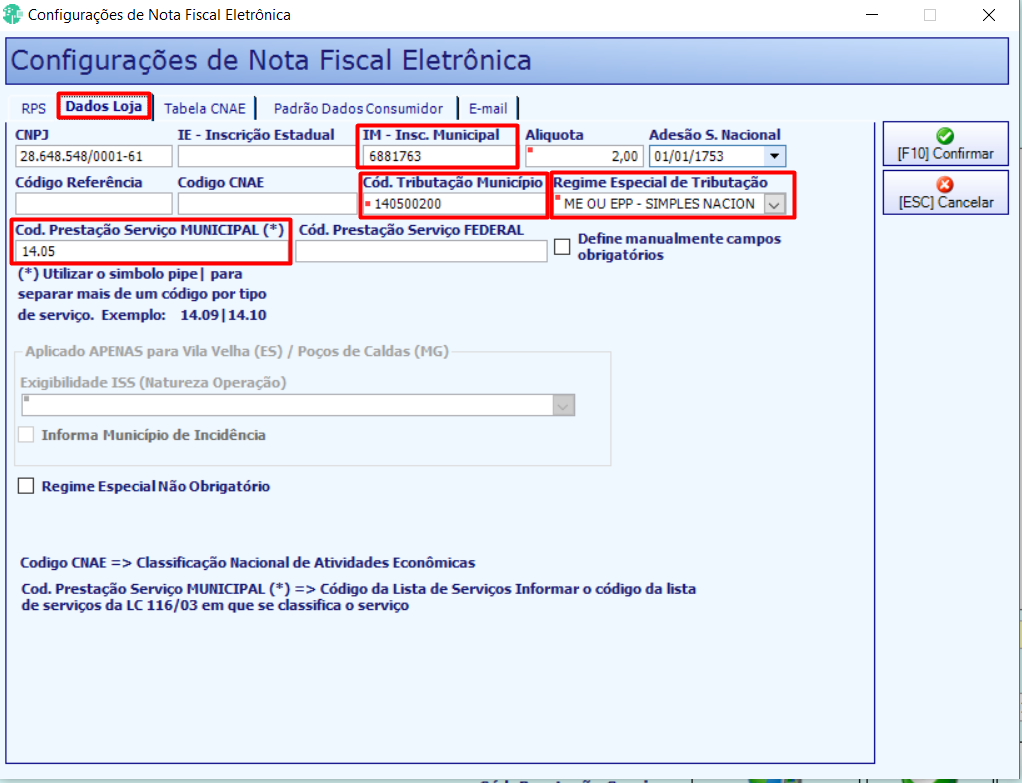Click the green checkmark Confirmar icon

coord(944,136)
